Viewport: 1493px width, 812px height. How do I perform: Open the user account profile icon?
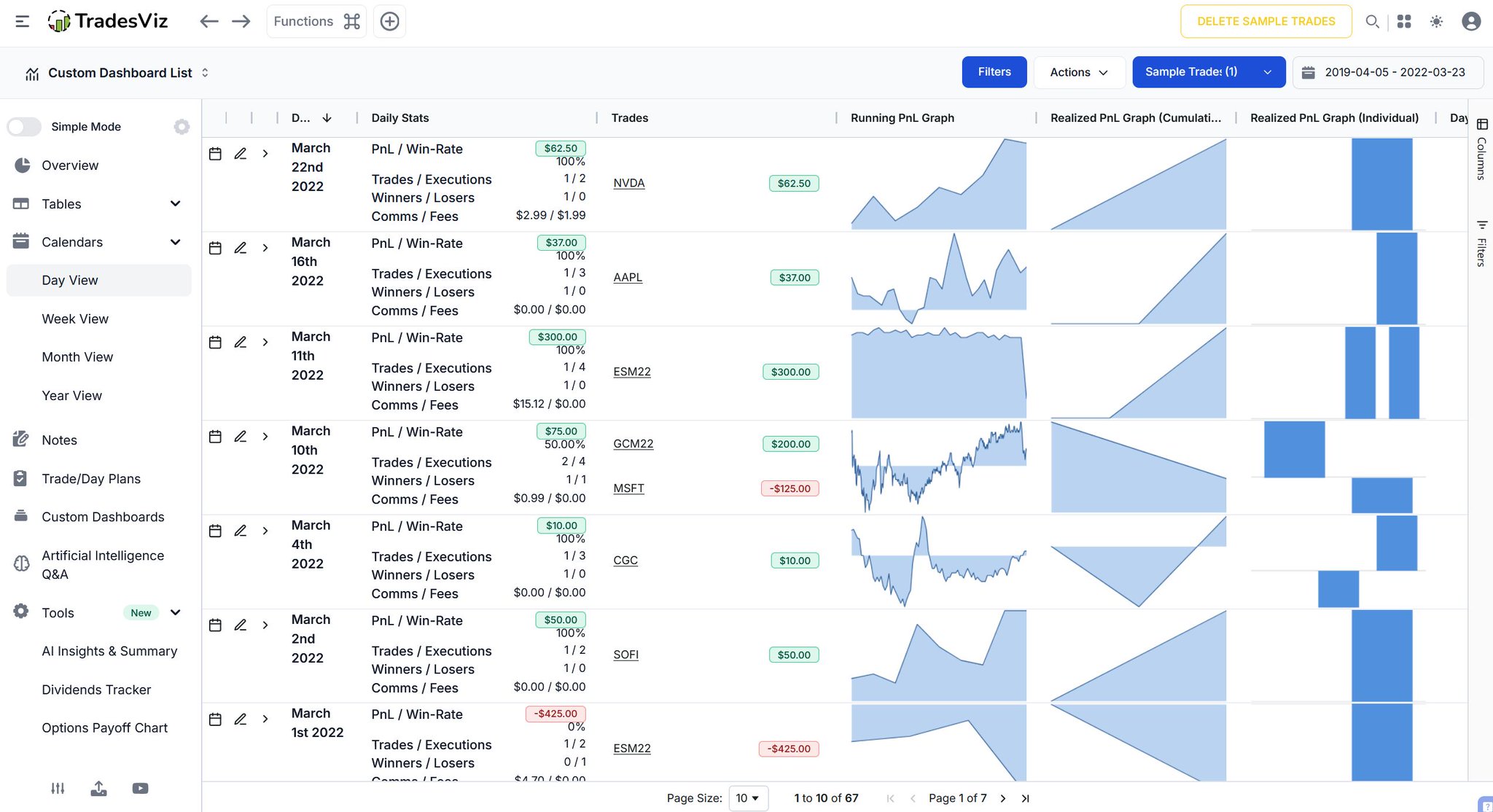coord(1471,21)
